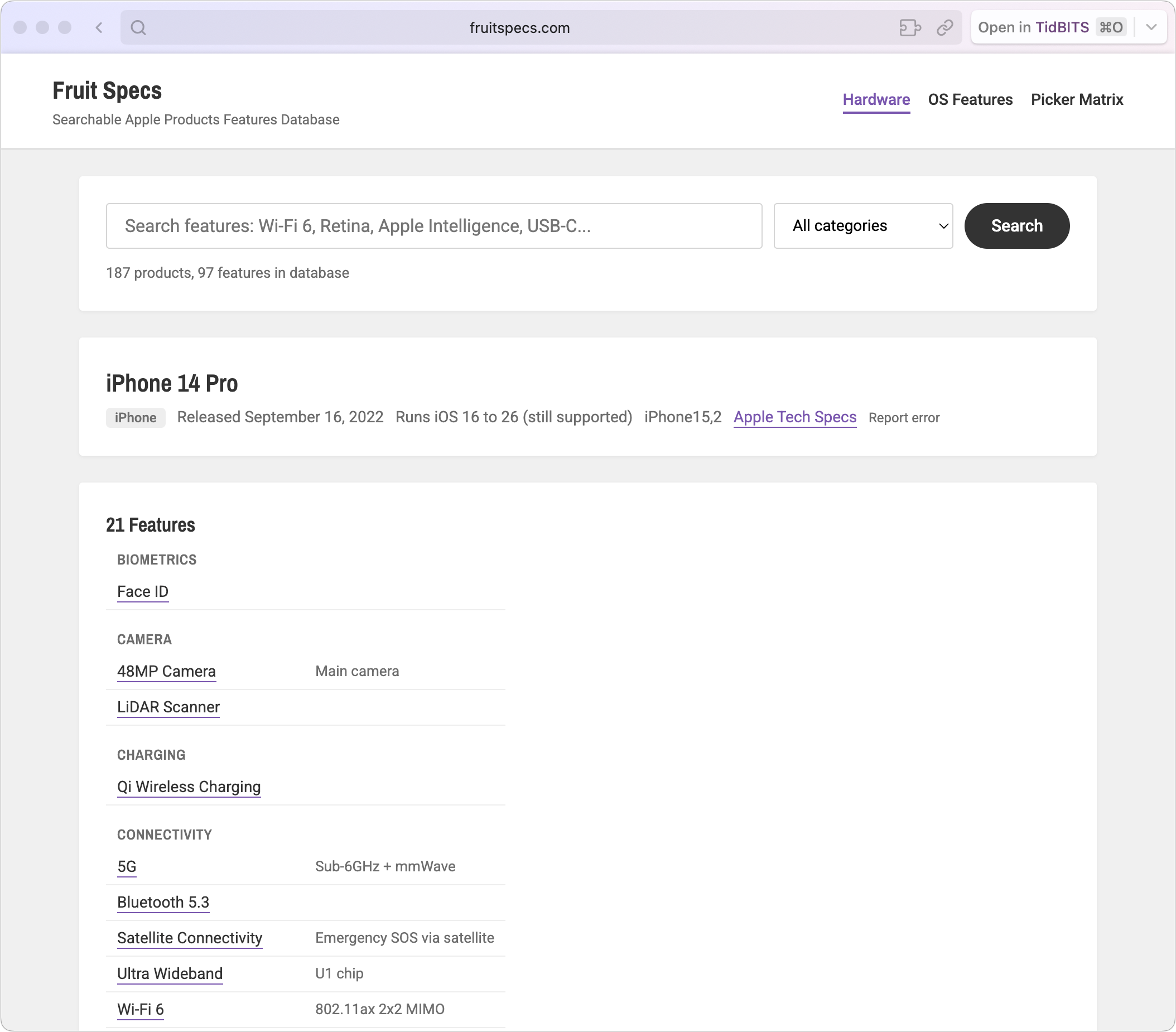Click the BIOMETRICS section label
Screen dimensions: 1176x1032
pos(157,560)
